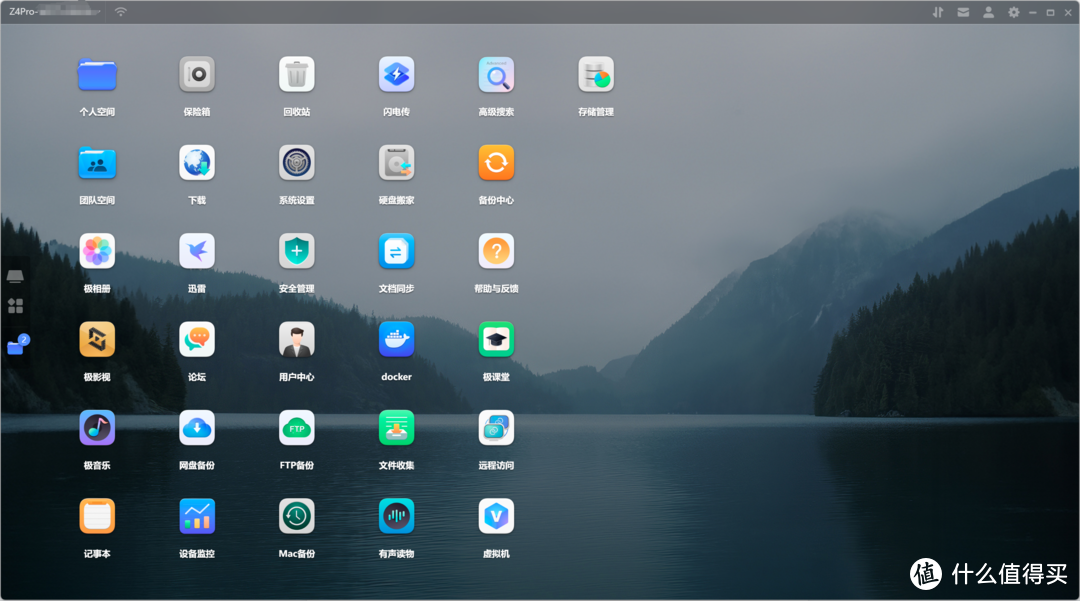Launch 迅雷 download app
This screenshot has height=601, width=1080.
click(197, 251)
